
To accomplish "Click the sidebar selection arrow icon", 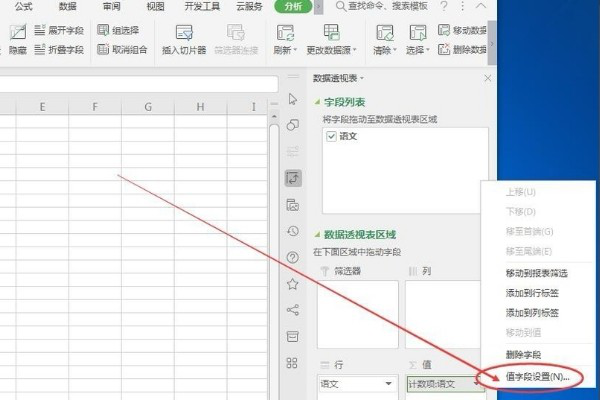I will [293, 99].
